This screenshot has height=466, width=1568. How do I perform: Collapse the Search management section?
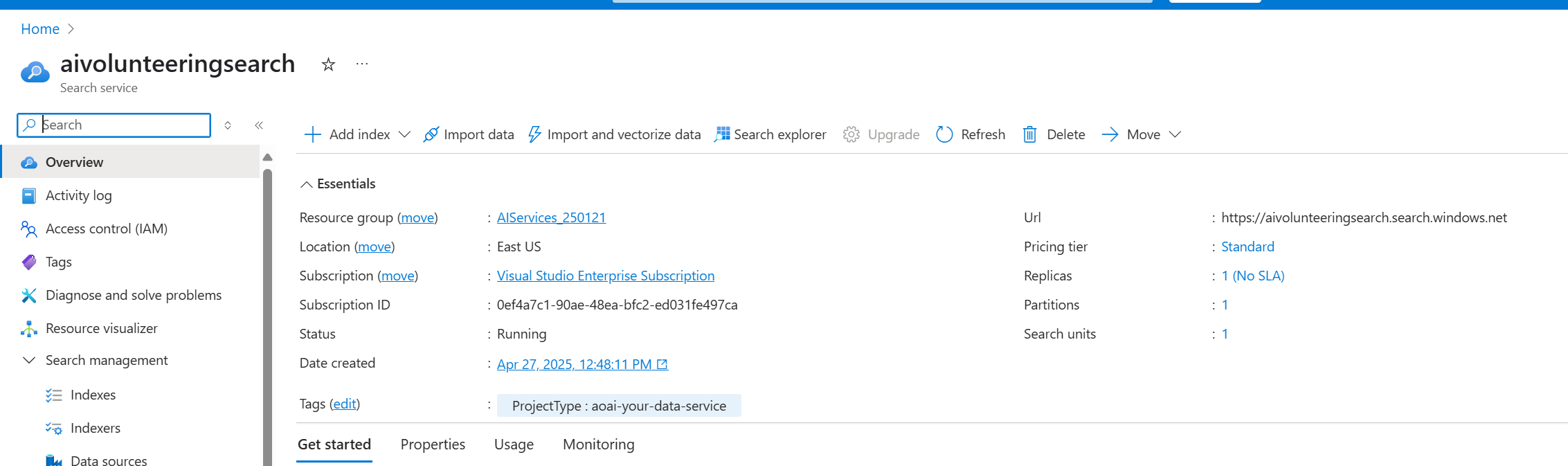pyautogui.click(x=29, y=360)
